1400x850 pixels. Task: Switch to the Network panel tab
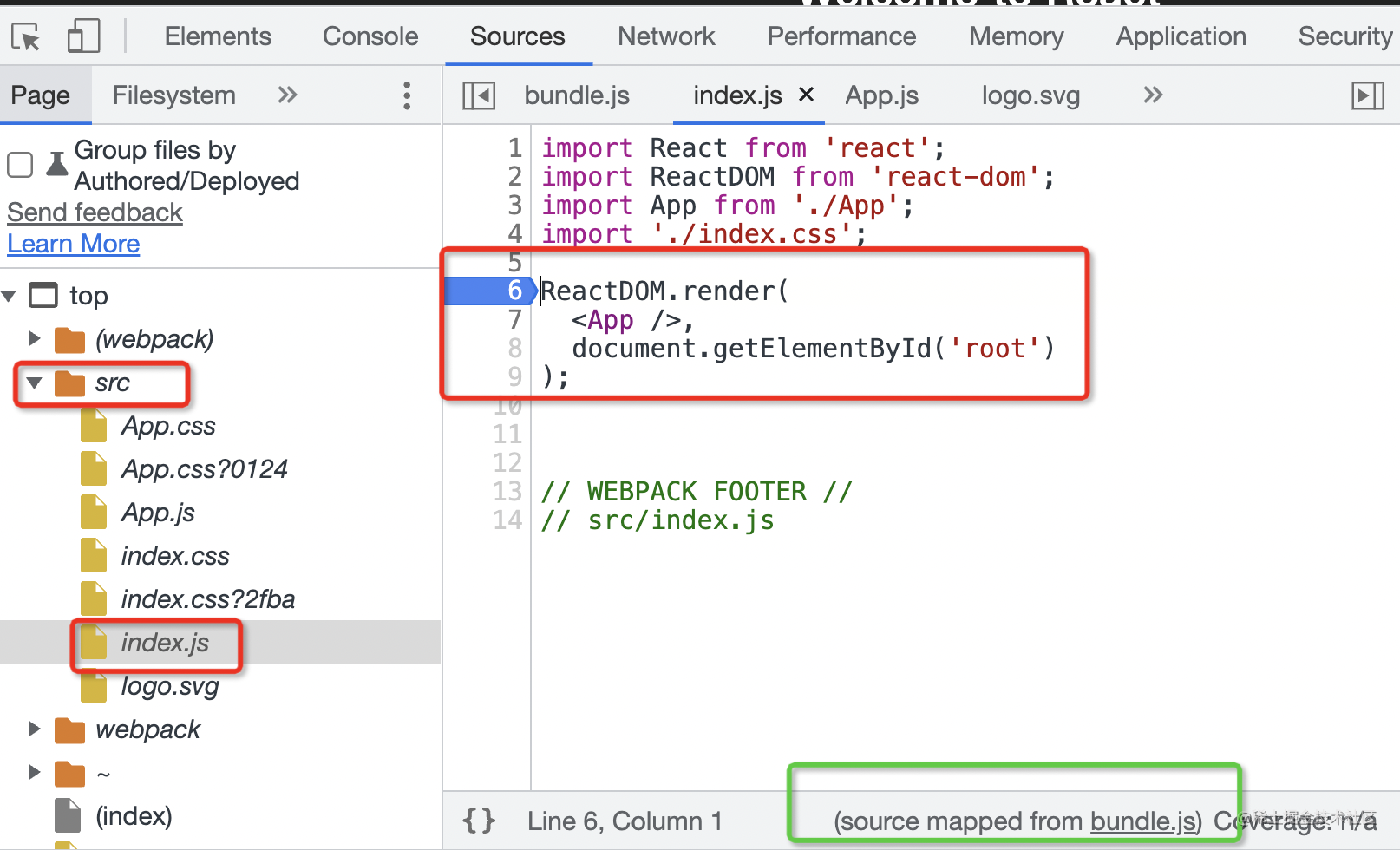(x=666, y=36)
